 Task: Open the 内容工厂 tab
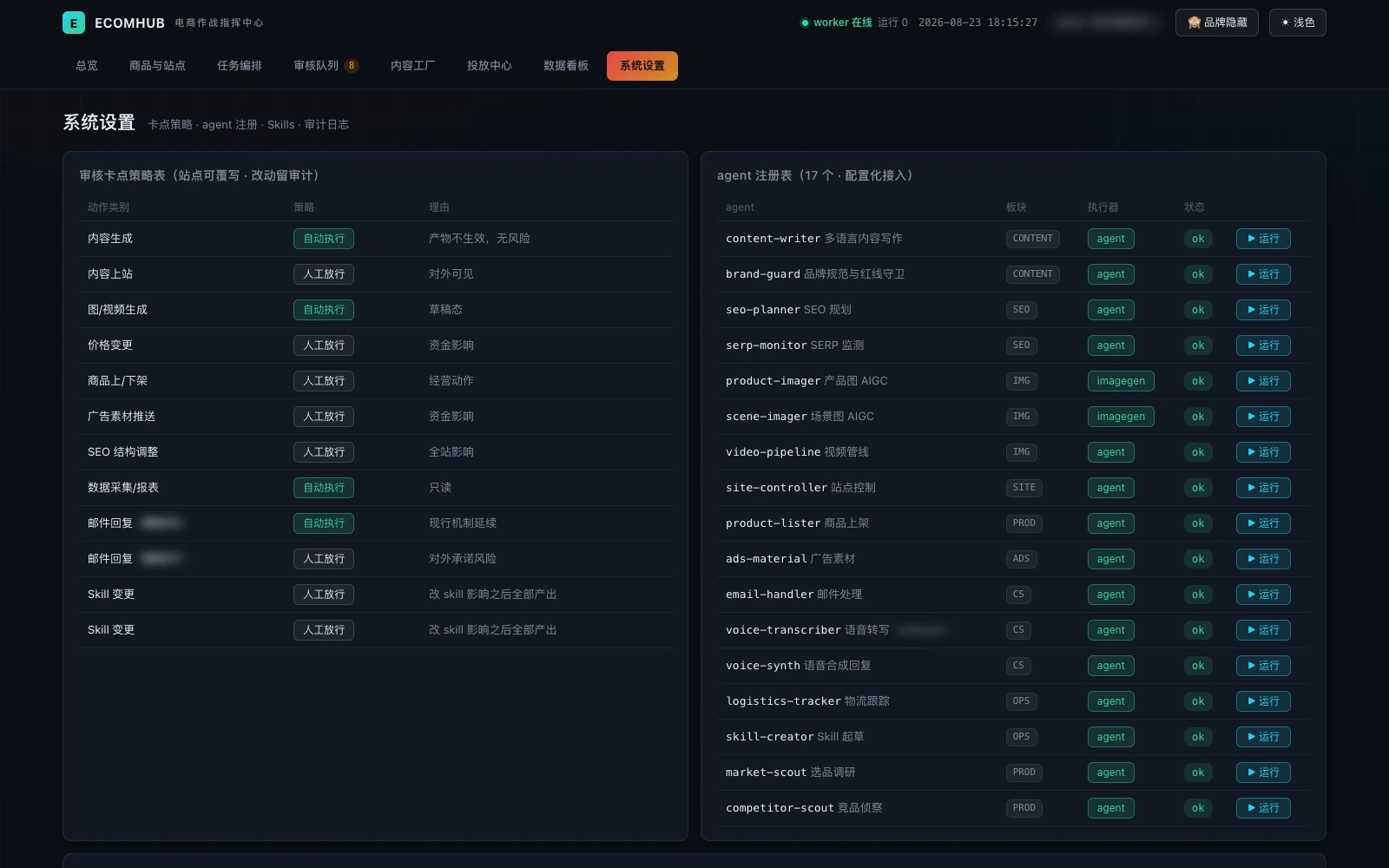point(412,66)
